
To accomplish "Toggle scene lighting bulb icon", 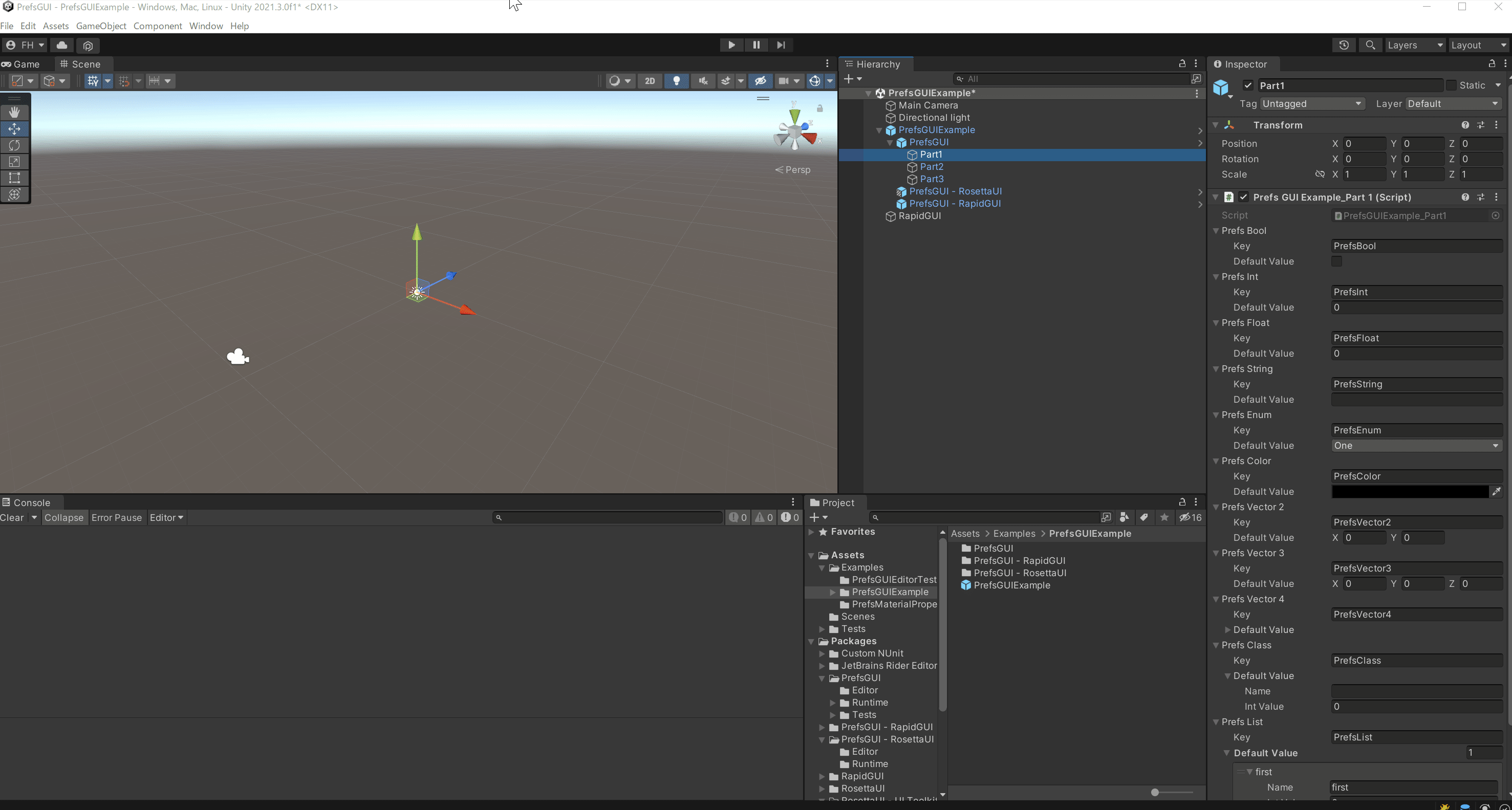I will (676, 81).
